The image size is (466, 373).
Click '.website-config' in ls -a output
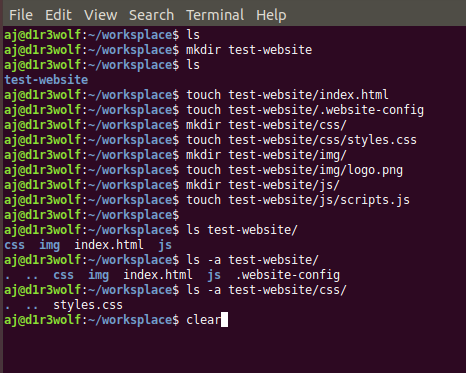point(288,275)
